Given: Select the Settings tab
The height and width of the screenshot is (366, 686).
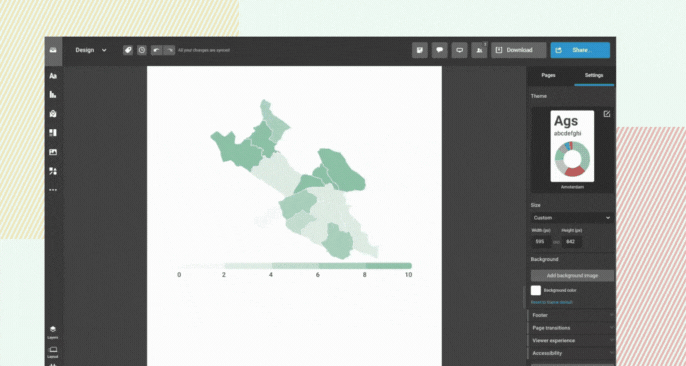Looking at the screenshot, I should point(594,76).
